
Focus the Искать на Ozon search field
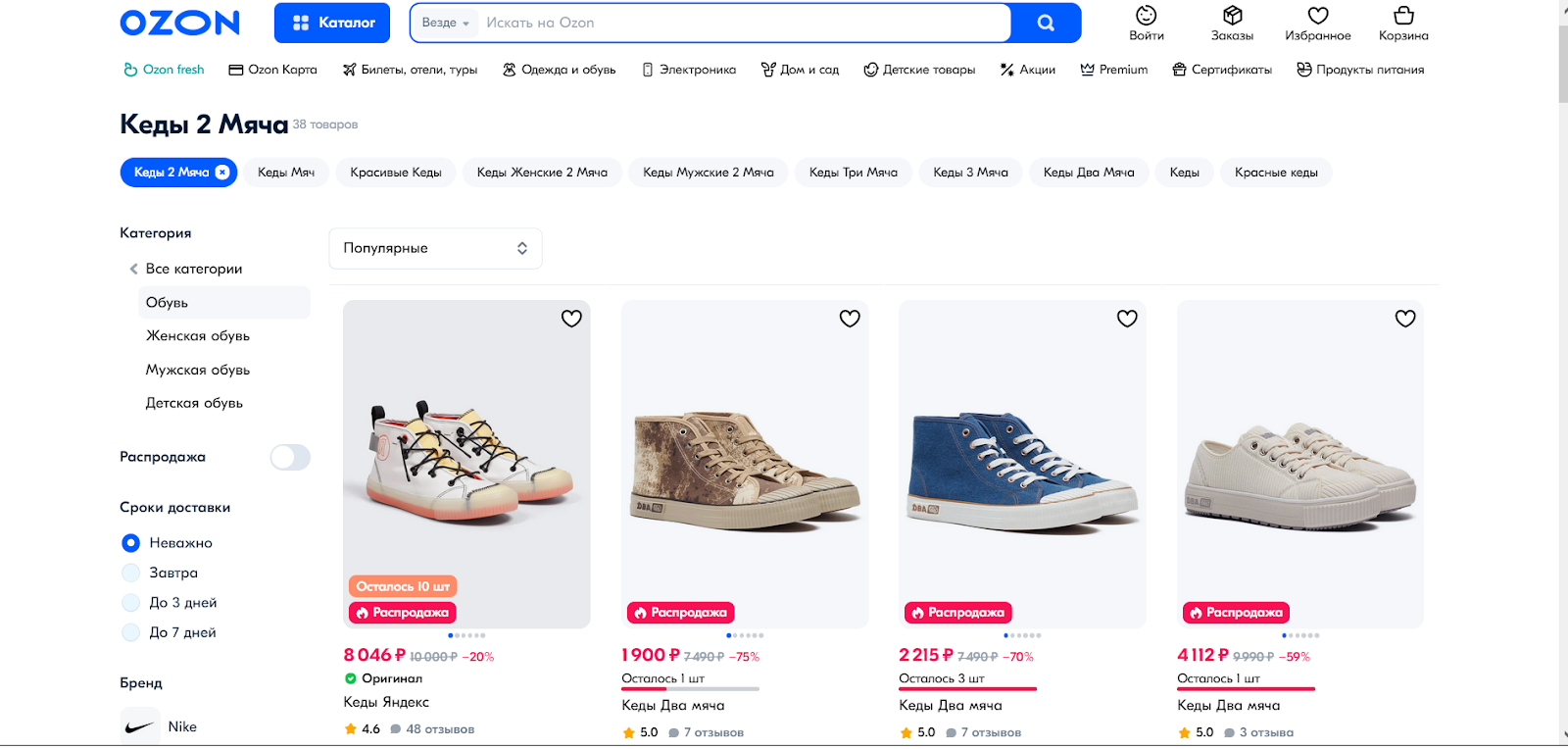(x=743, y=23)
